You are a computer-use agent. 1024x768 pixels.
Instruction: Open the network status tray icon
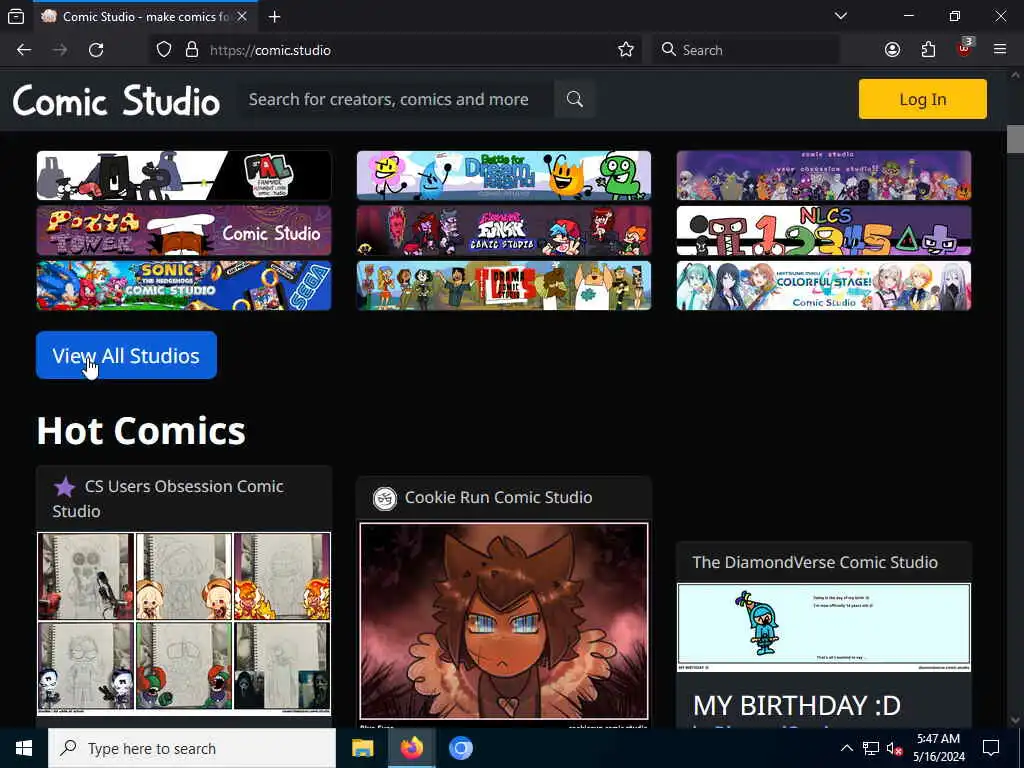[871, 748]
